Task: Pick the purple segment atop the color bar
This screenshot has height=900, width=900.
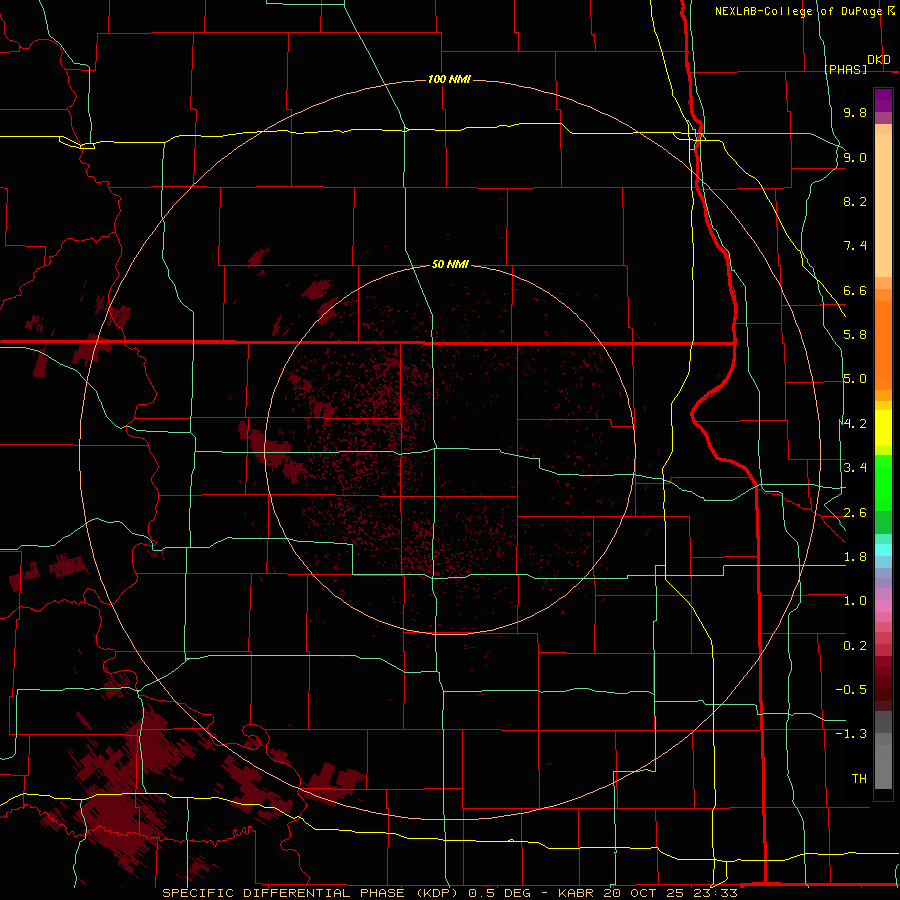Action: coord(883,100)
